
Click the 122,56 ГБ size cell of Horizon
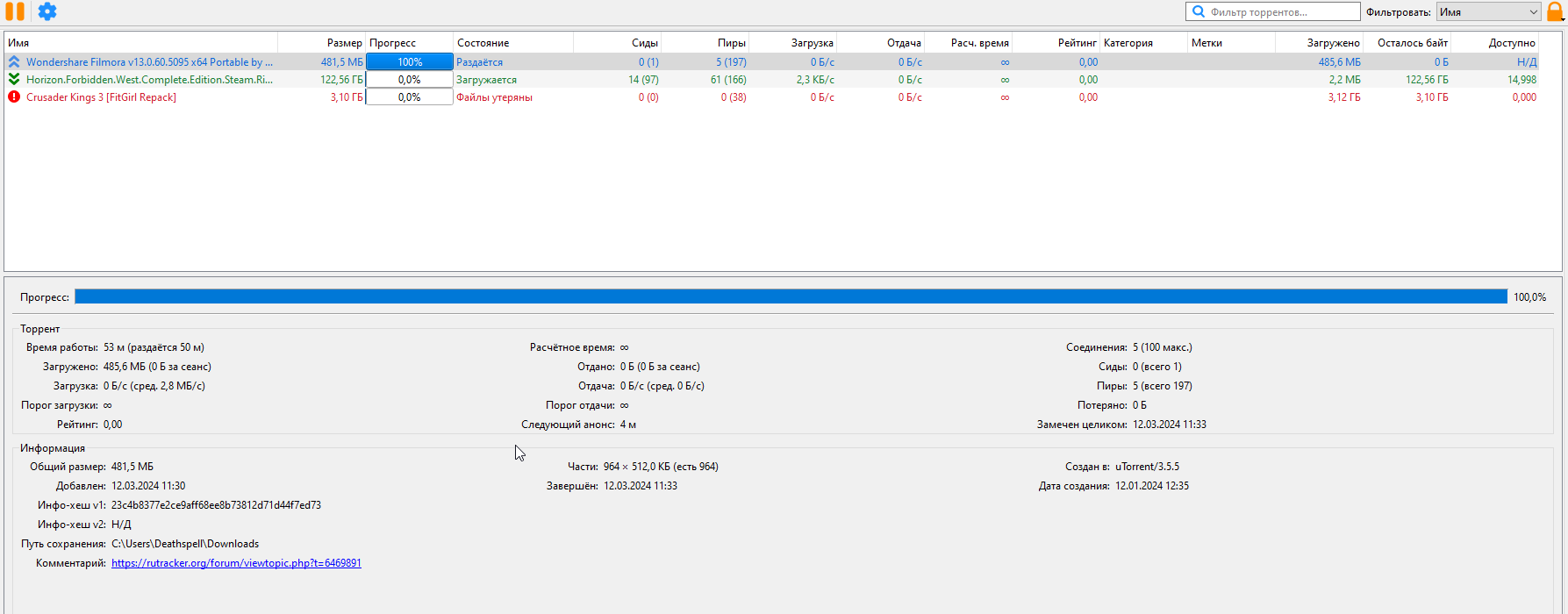[x=341, y=79]
